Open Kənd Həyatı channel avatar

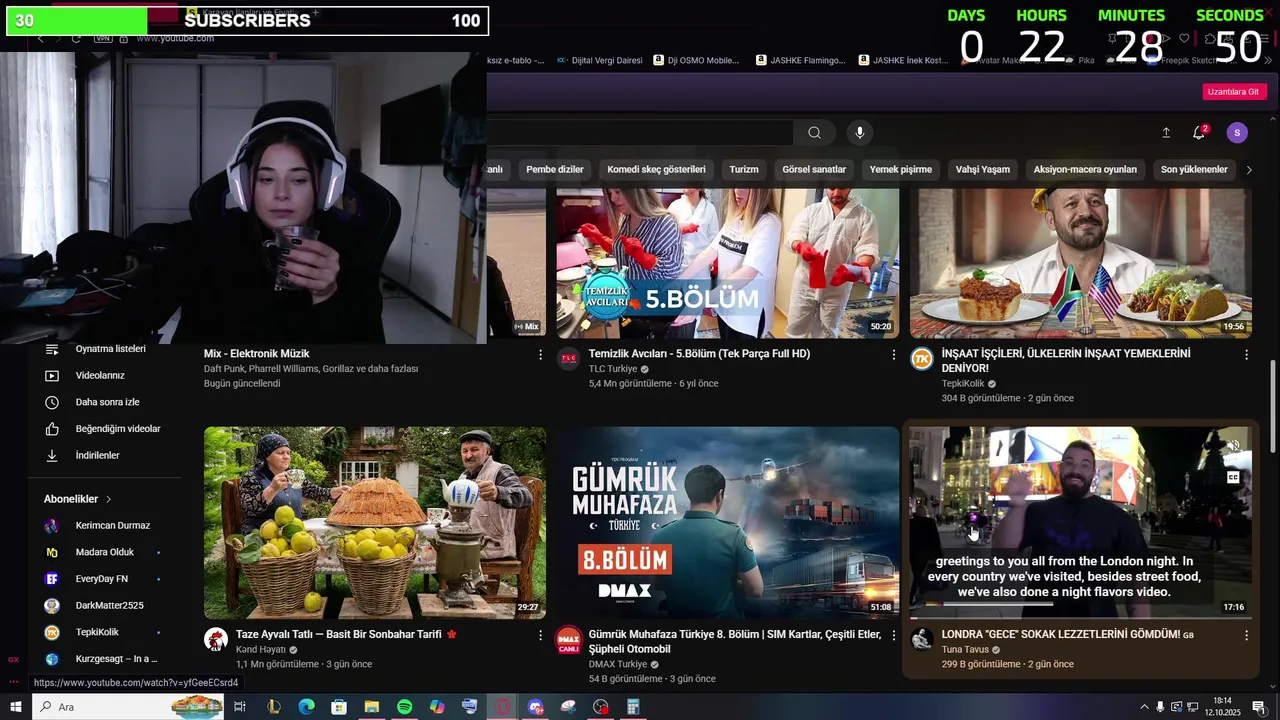click(215, 639)
